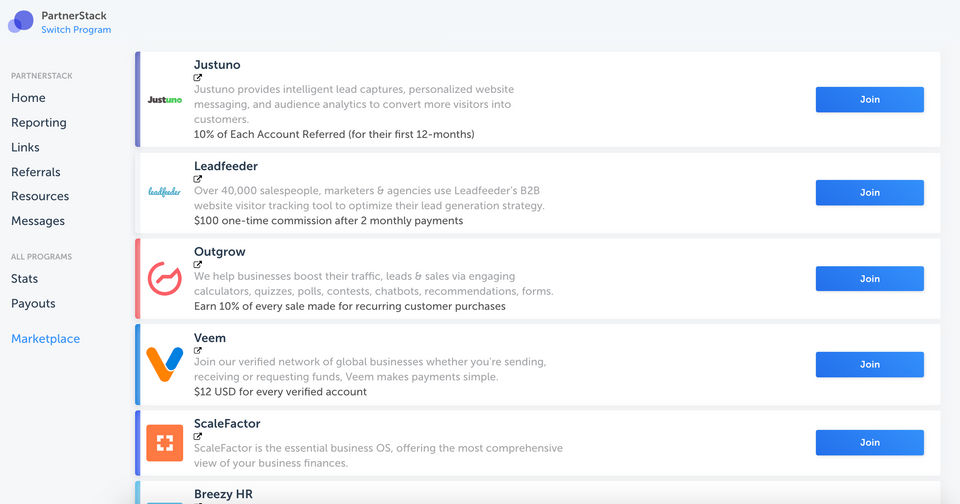Screen dimensions: 960x504
Task: Select Referrals in the sidebar
Action: tap(36, 172)
